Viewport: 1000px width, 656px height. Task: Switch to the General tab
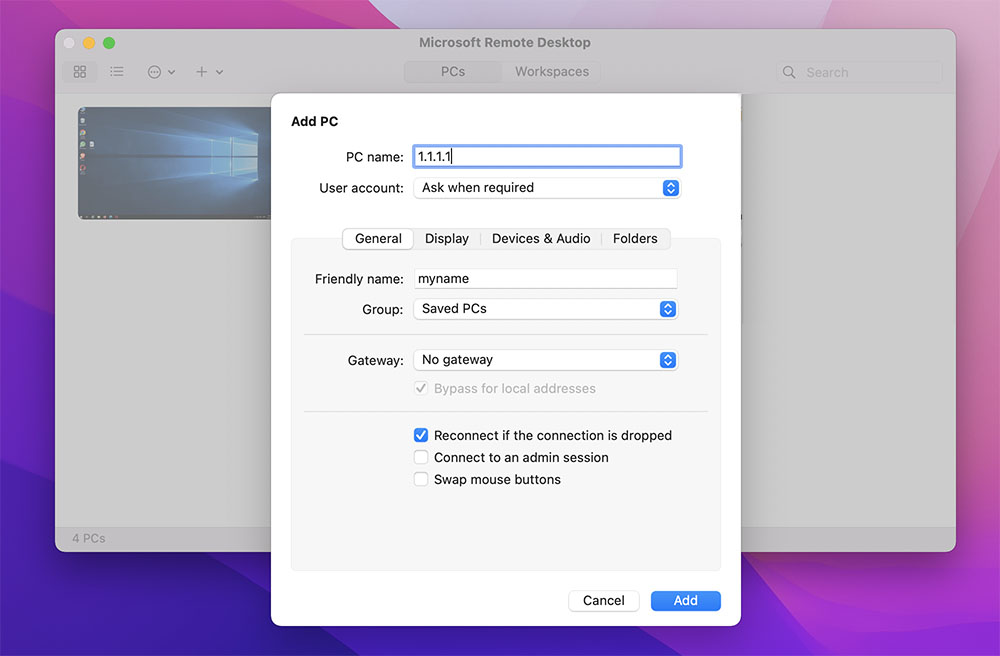(378, 238)
